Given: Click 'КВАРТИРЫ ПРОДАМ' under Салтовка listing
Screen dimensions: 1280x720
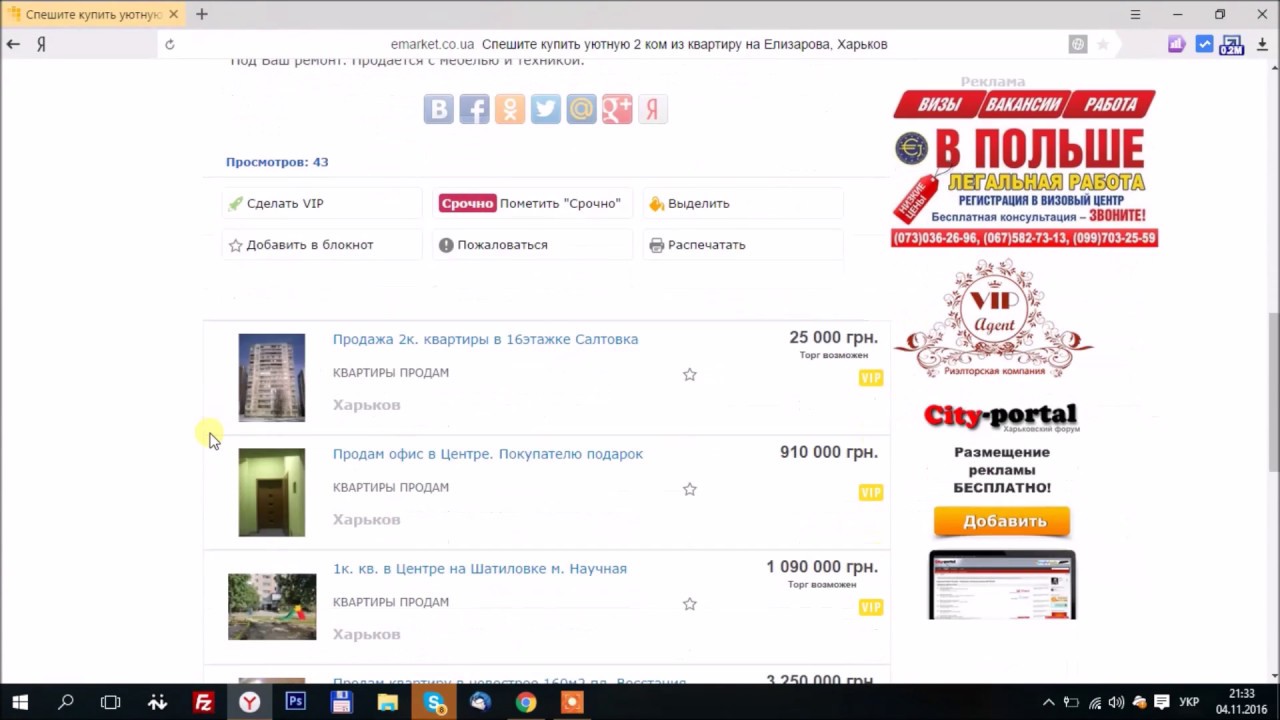Looking at the screenshot, I should pyautogui.click(x=391, y=373).
